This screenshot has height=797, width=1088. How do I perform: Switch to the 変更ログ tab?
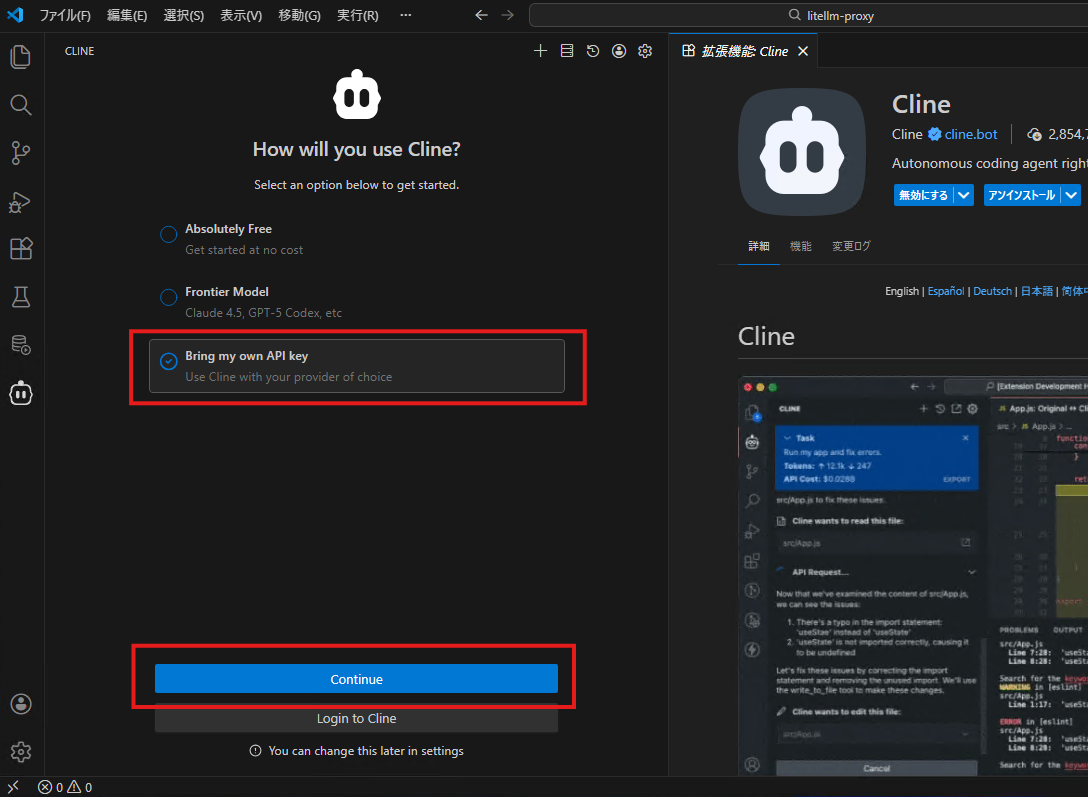851,246
